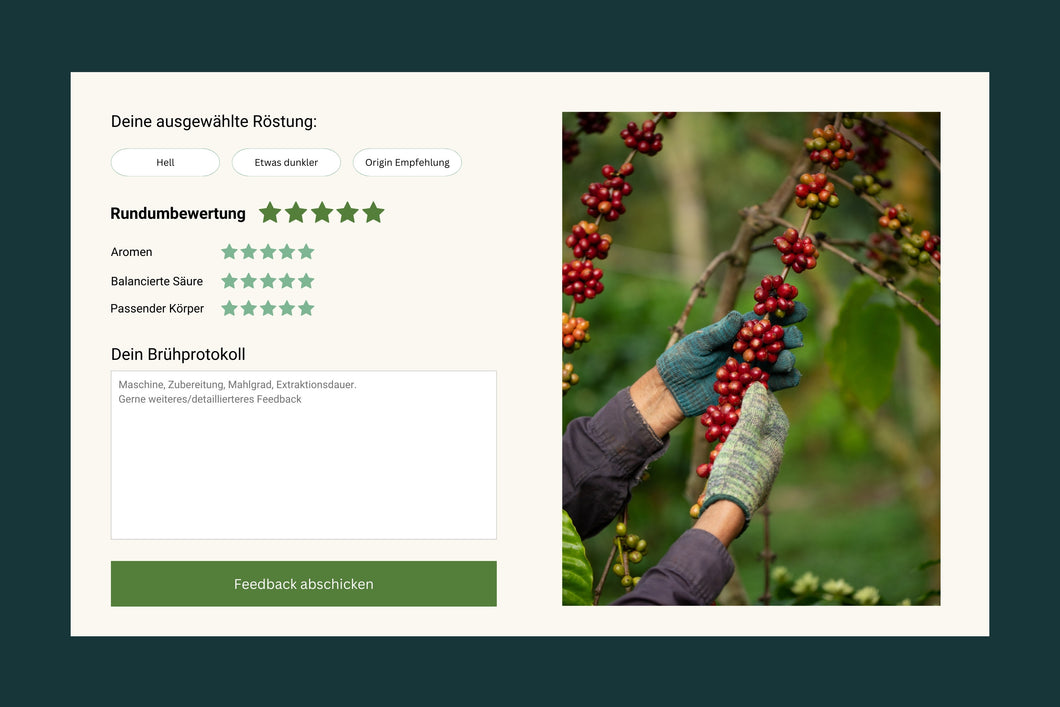Choose the Etwas dunkler roast pill

(286, 162)
